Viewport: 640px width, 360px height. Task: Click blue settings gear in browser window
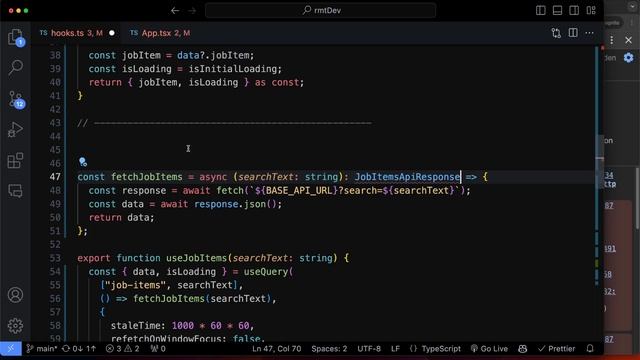click(x=629, y=58)
